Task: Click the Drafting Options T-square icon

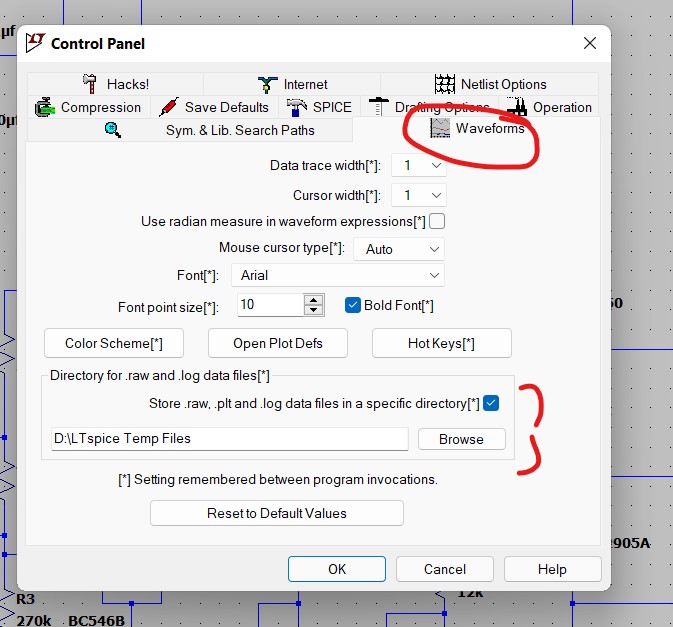Action: point(378,107)
